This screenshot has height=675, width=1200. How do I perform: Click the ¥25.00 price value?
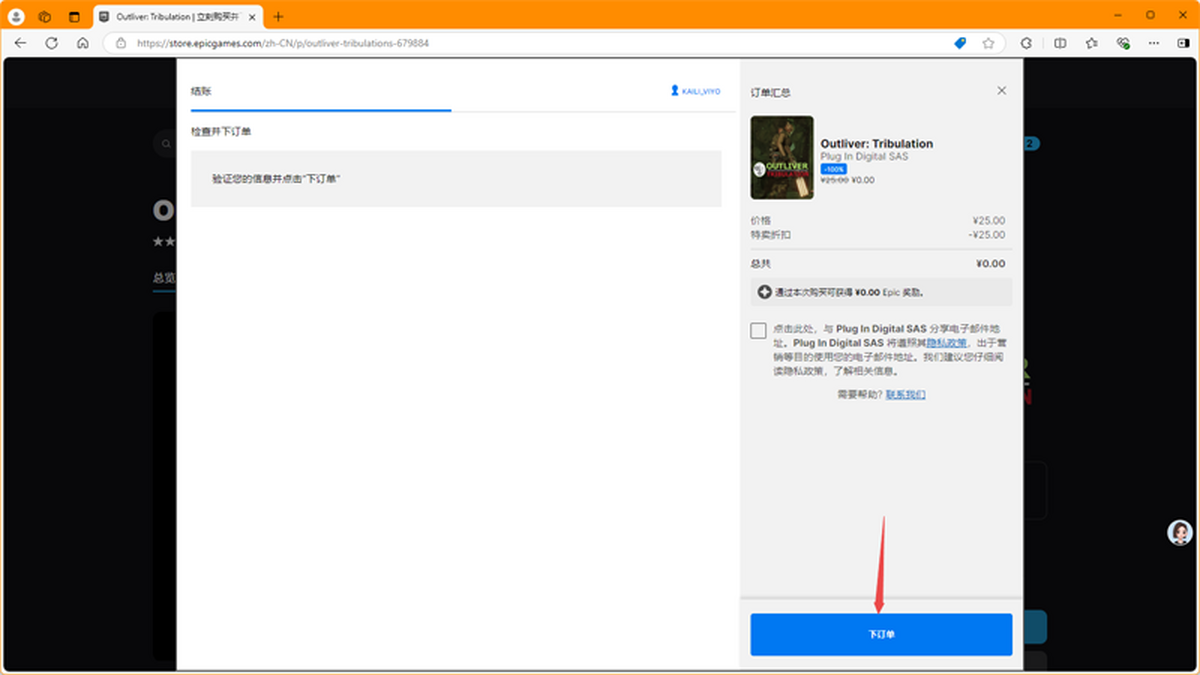coord(989,220)
